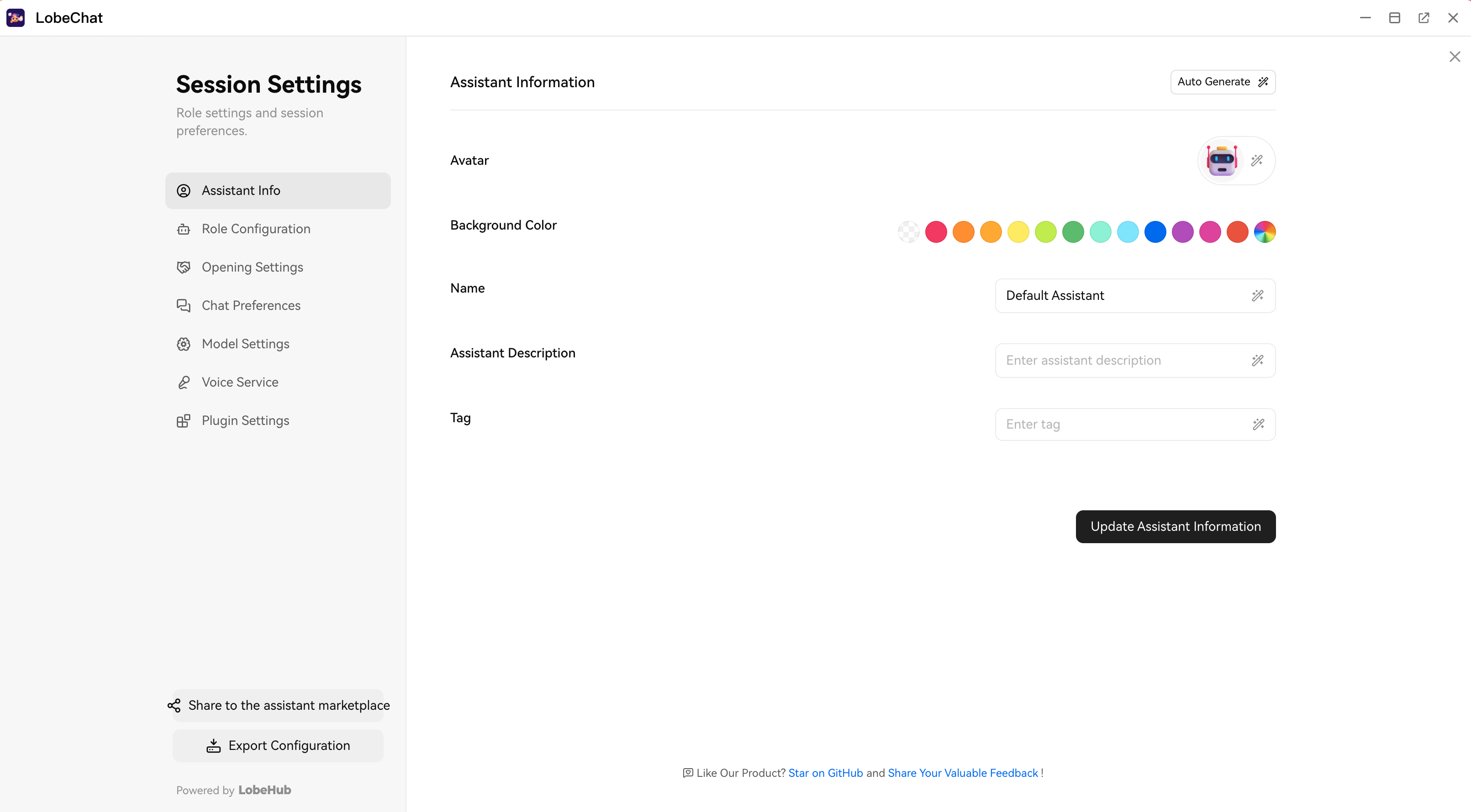The height and width of the screenshot is (812, 1471).
Task: Click the wand icon in the description field
Action: coord(1258,360)
